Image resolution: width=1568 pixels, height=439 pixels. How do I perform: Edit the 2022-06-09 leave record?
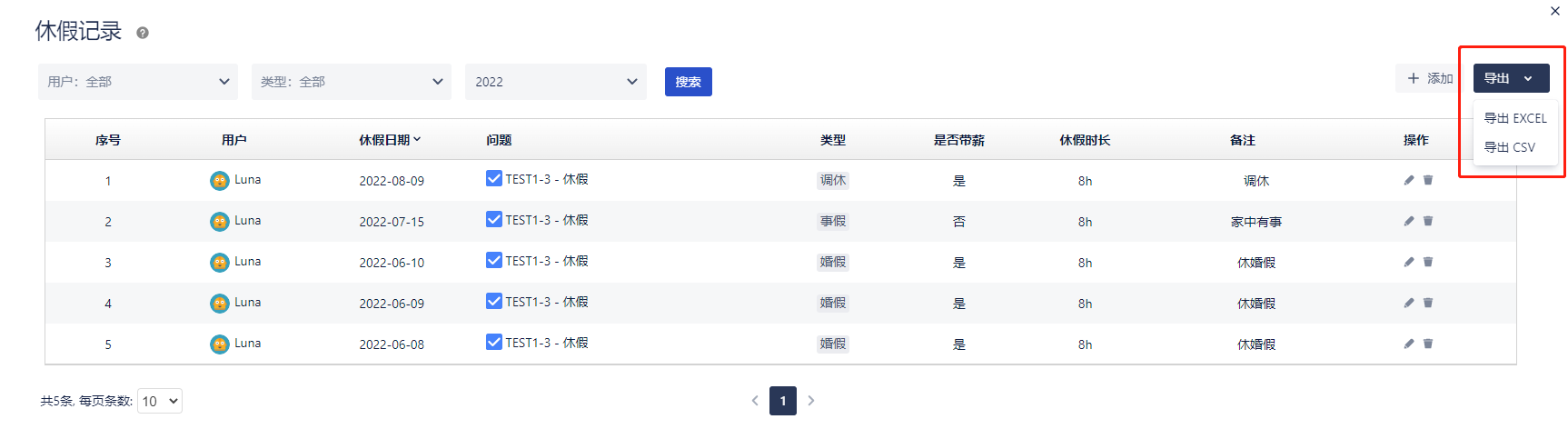coord(1408,303)
